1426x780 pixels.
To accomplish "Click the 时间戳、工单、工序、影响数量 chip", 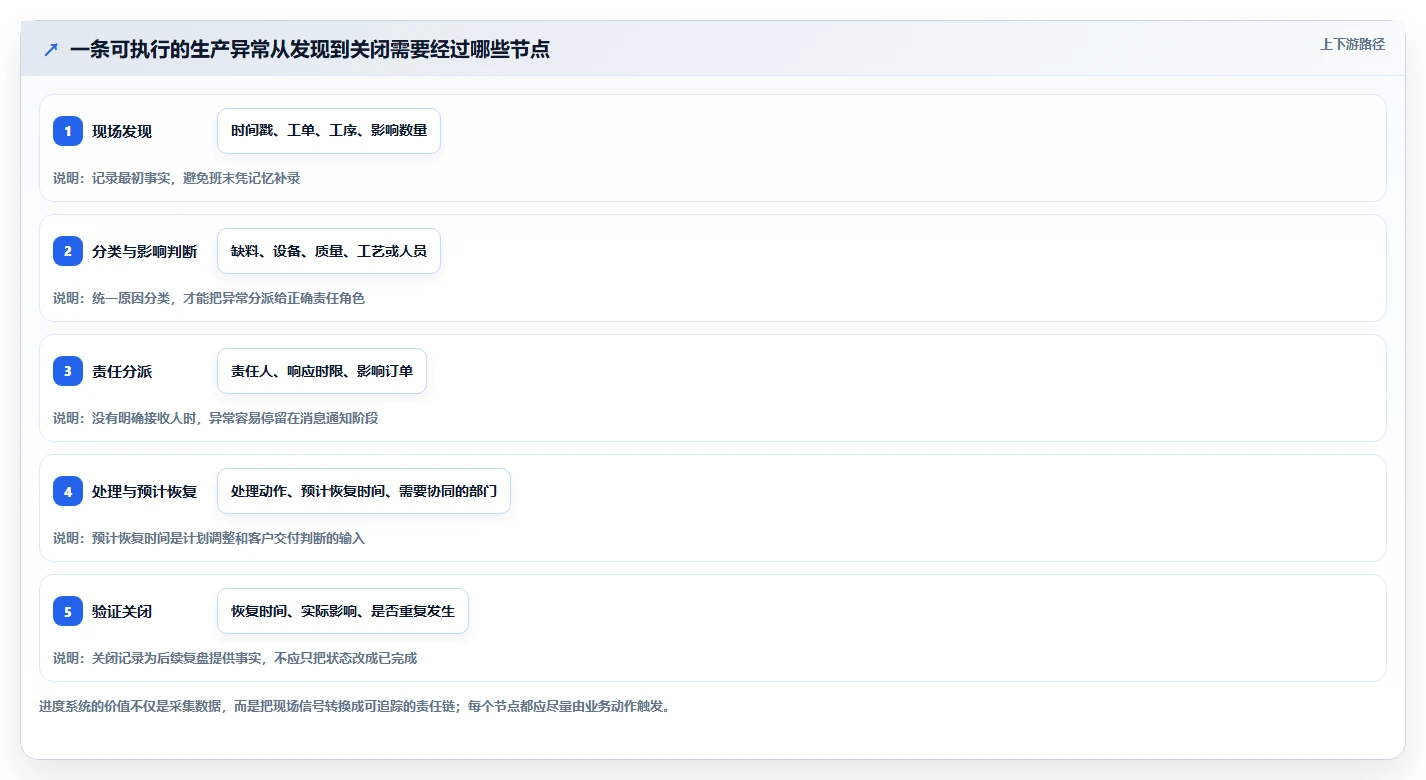I will (329, 131).
